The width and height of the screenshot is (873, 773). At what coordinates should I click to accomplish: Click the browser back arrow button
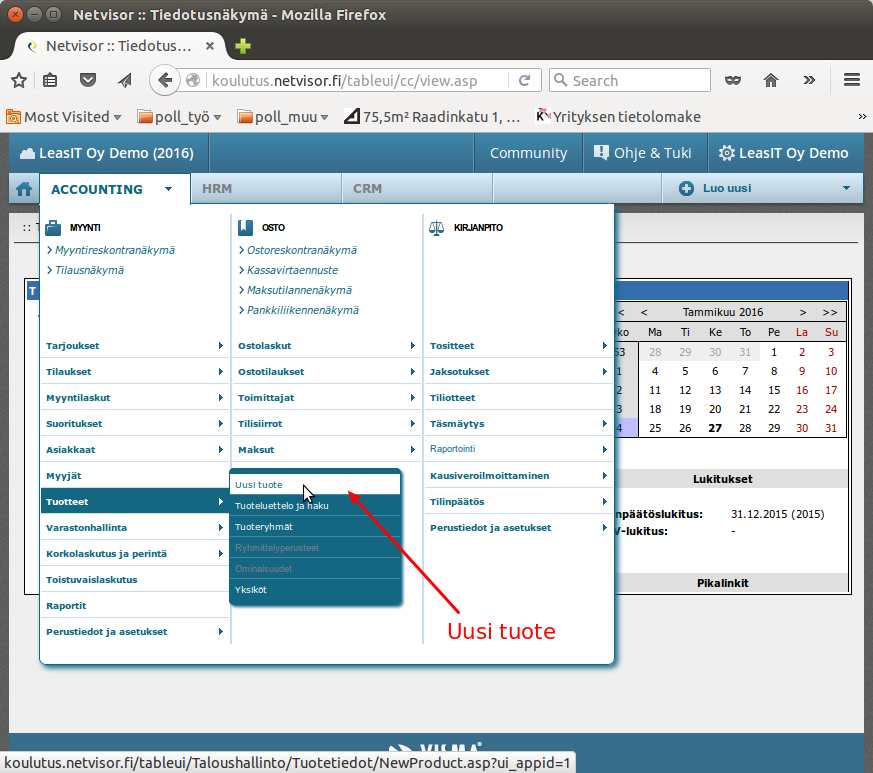(x=165, y=80)
